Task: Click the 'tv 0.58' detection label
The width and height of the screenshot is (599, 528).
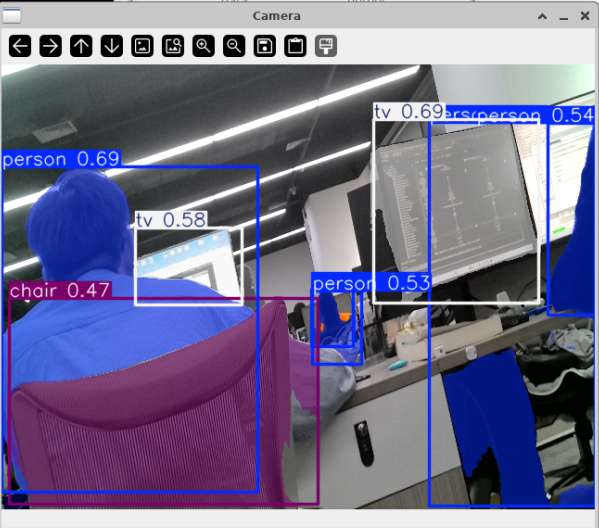Action: pyautogui.click(x=171, y=220)
